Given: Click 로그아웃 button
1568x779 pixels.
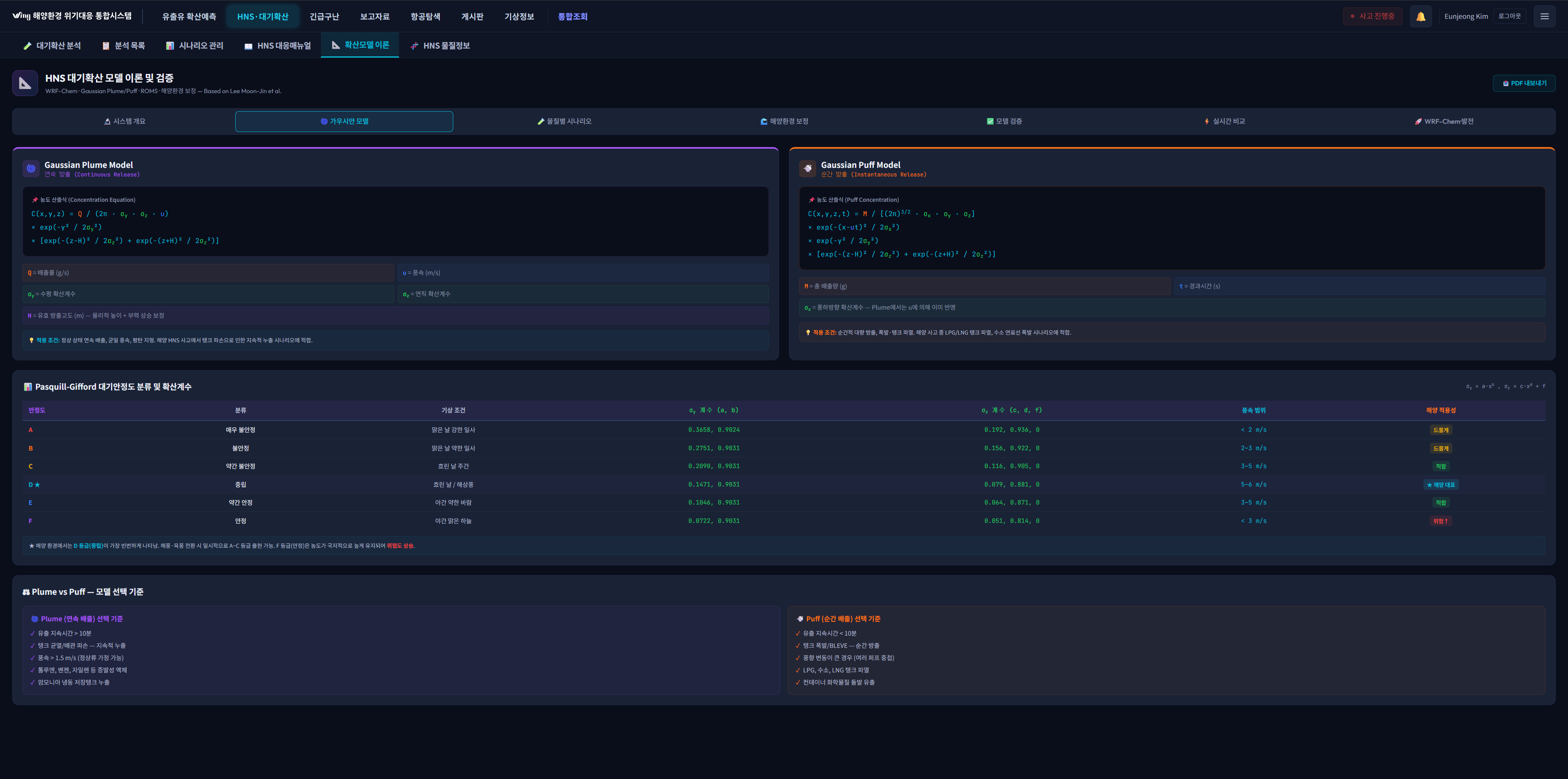Looking at the screenshot, I should click(x=1509, y=16).
